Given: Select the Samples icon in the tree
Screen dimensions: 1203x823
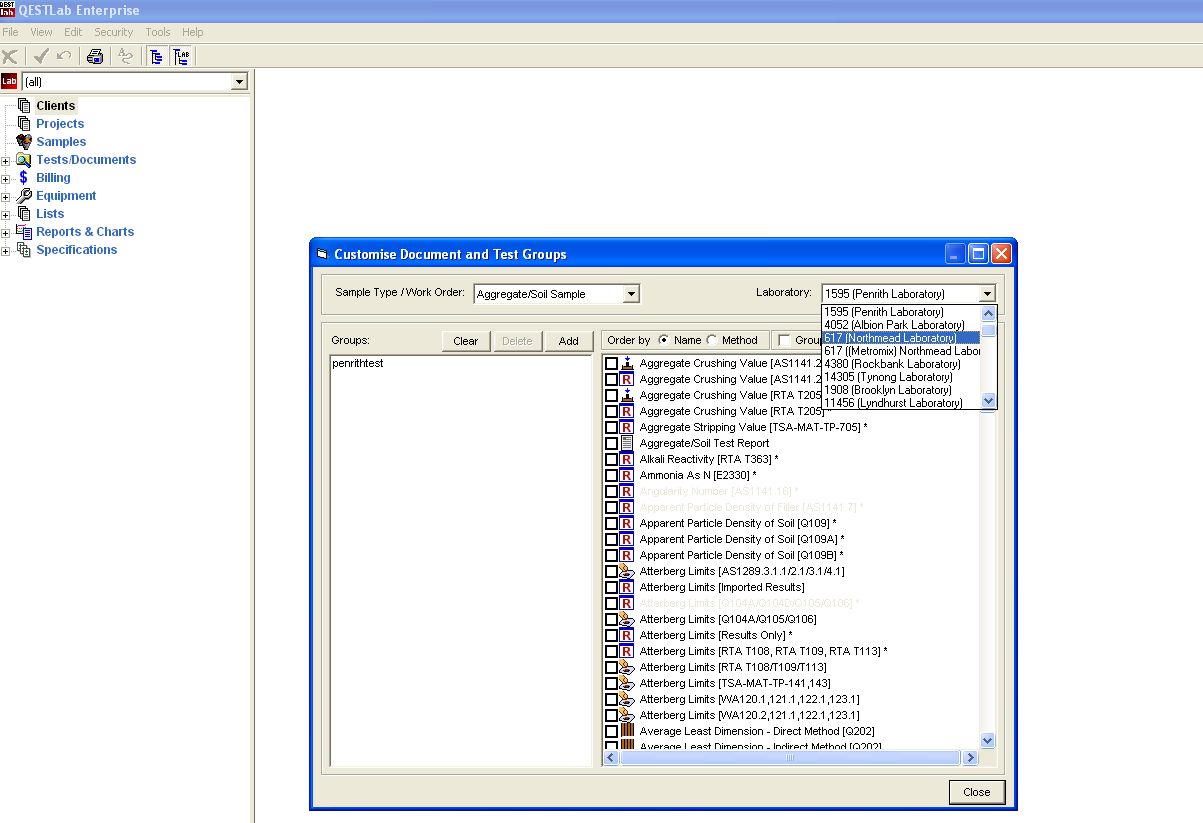Looking at the screenshot, I should [24, 142].
